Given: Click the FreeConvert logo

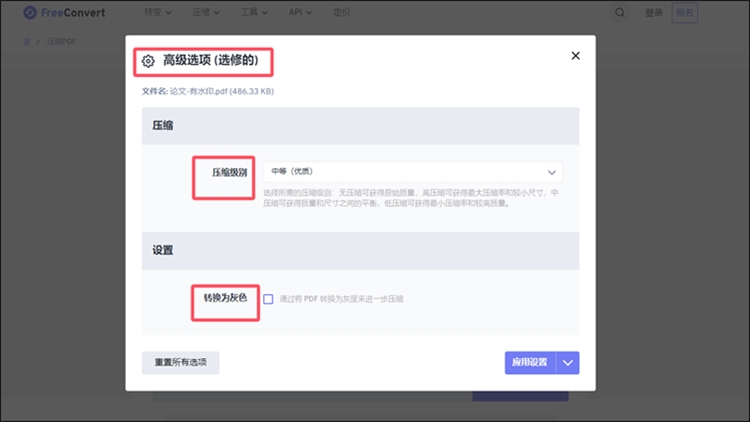Looking at the screenshot, I should (x=64, y=12).
